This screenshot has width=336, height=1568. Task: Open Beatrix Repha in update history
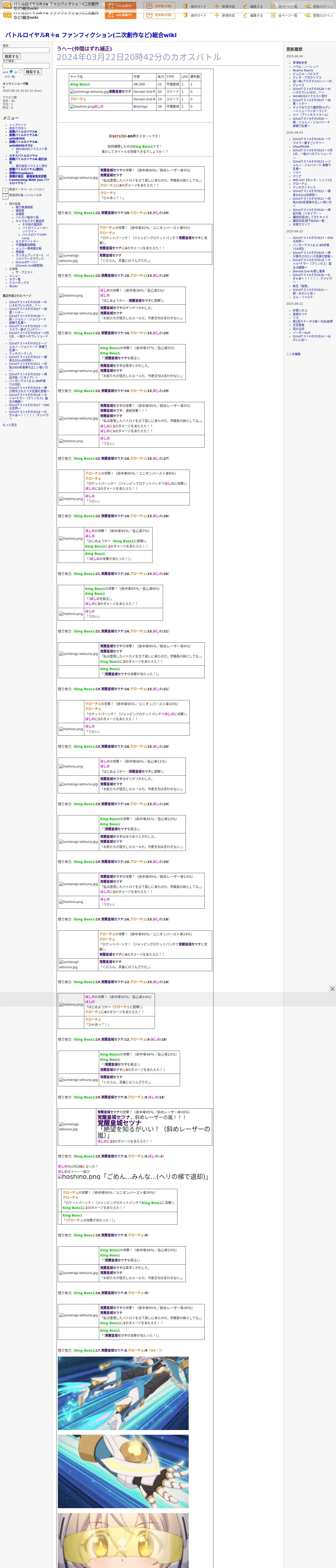[x=303, y=71]
